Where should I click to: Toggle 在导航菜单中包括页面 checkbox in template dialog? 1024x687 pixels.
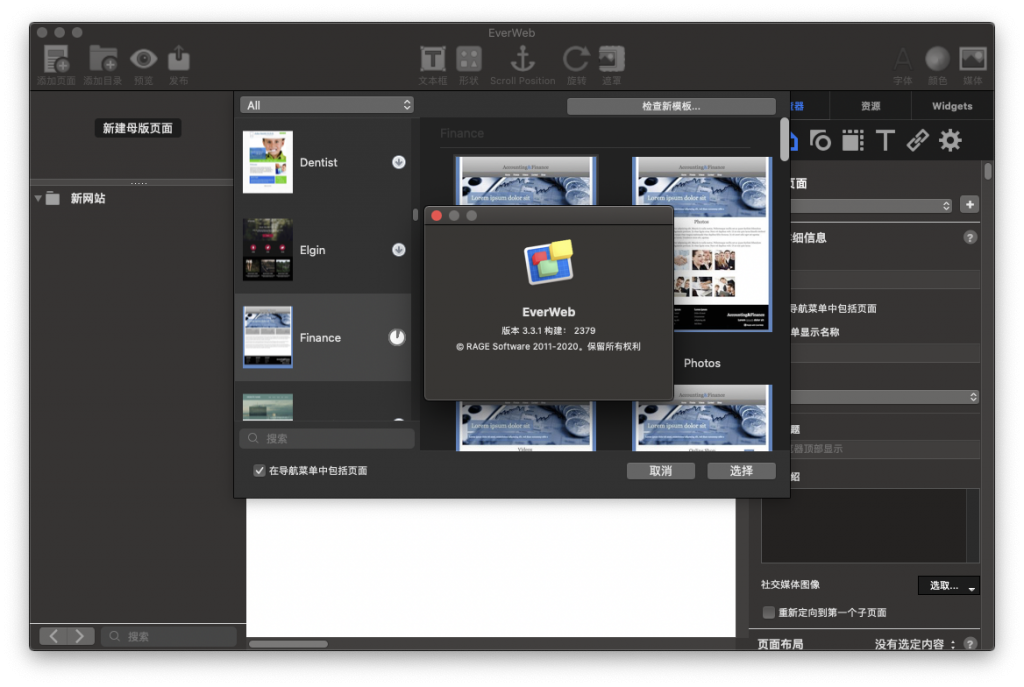pyautogui.click(x=259, y=471)
